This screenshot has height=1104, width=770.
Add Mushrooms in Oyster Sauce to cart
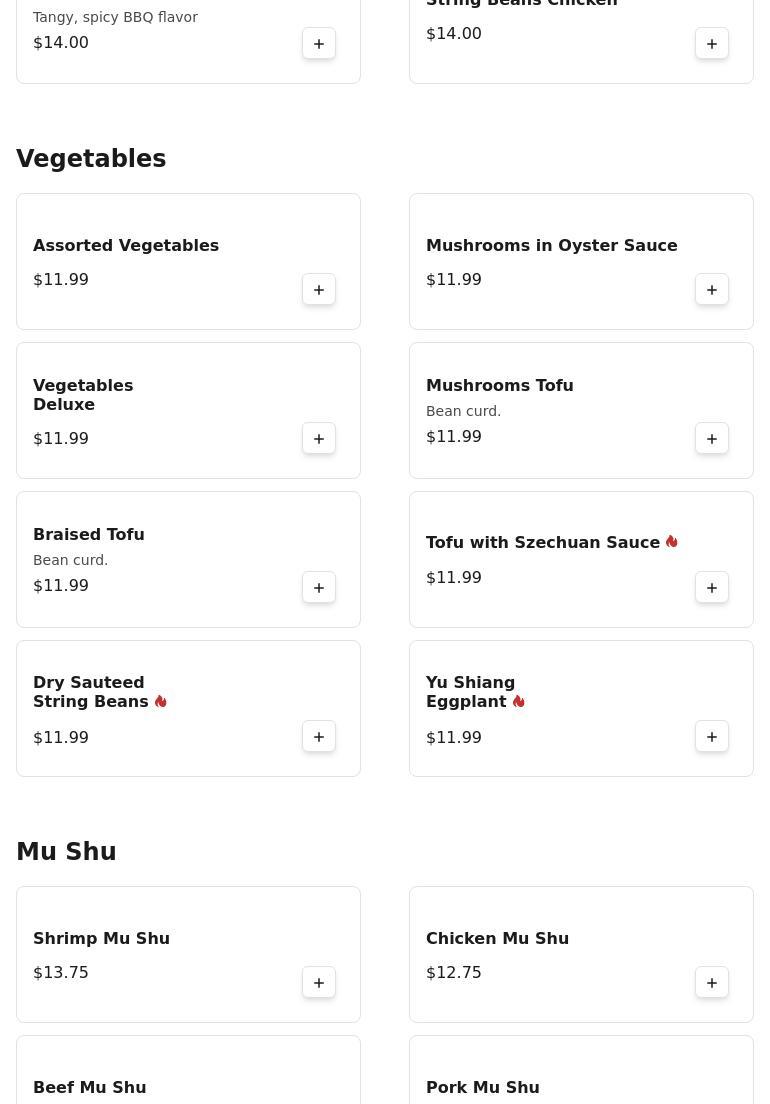(x=712, y=290)
